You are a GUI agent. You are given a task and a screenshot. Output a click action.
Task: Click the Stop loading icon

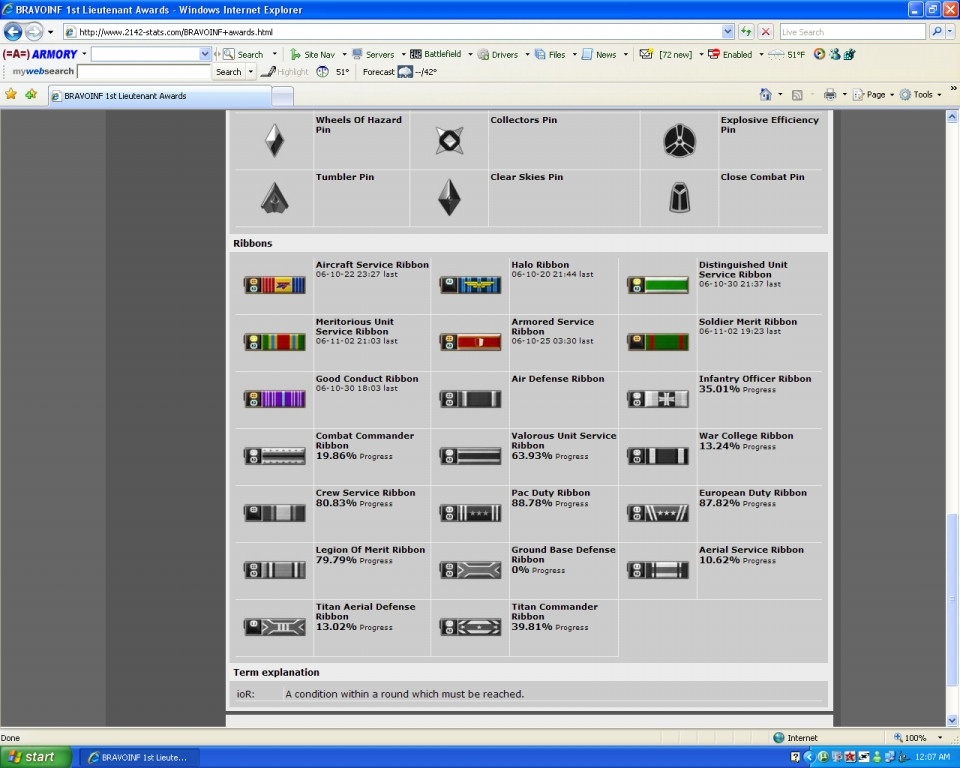pyautogui.click(x=765, y=32)
